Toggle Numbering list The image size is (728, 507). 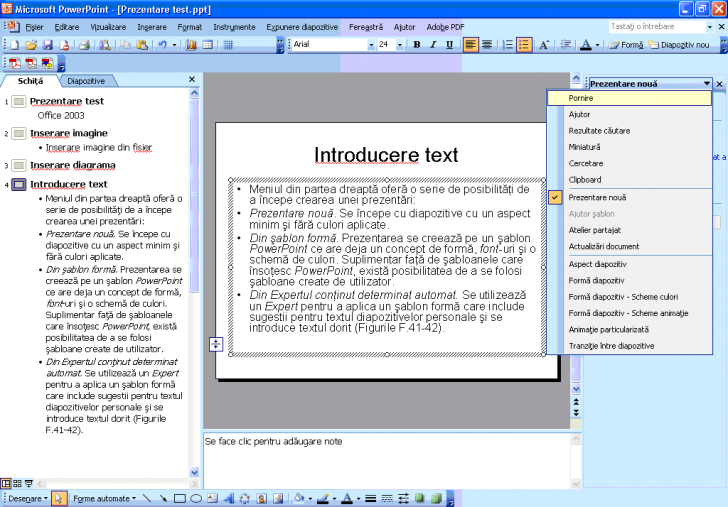(507, 45)
